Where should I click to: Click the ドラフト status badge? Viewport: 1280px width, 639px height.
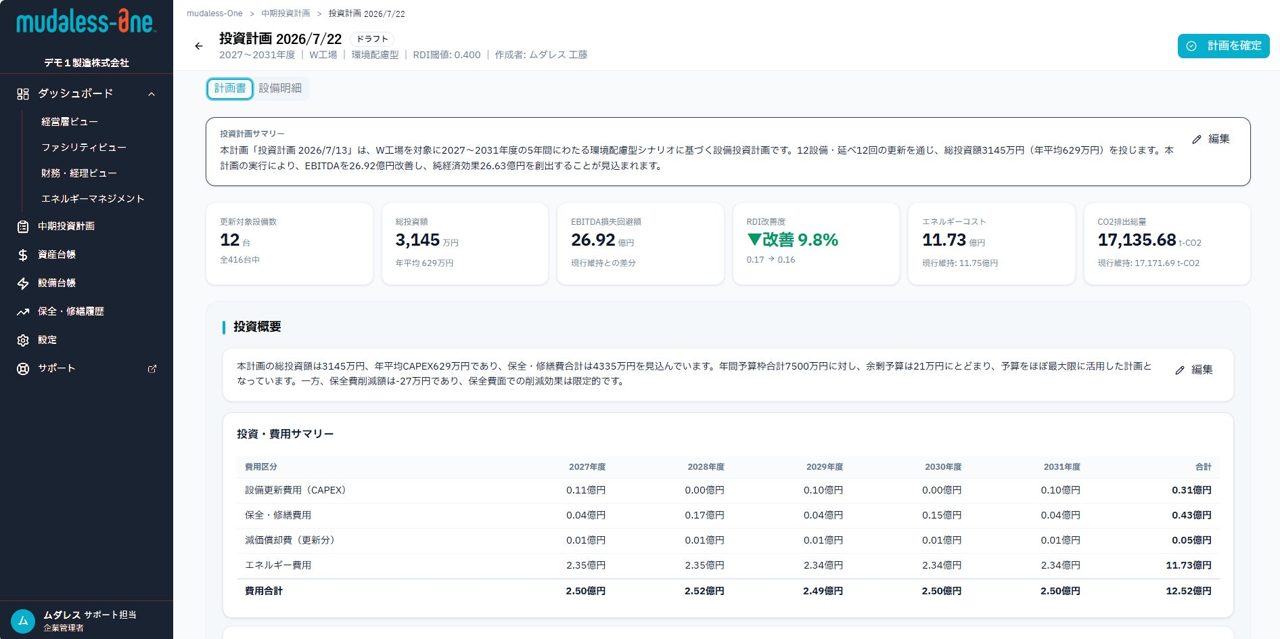pos(372,39)
